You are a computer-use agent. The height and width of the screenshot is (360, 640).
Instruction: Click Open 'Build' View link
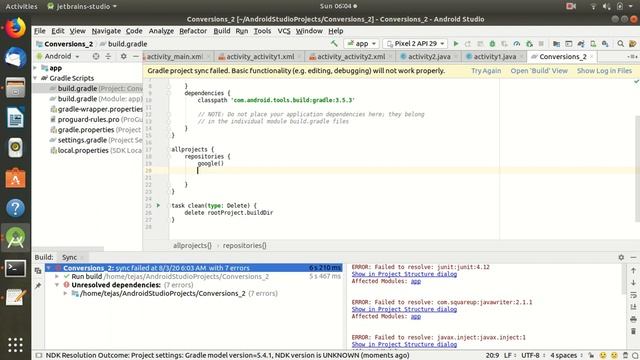click(x=539, y=71)
